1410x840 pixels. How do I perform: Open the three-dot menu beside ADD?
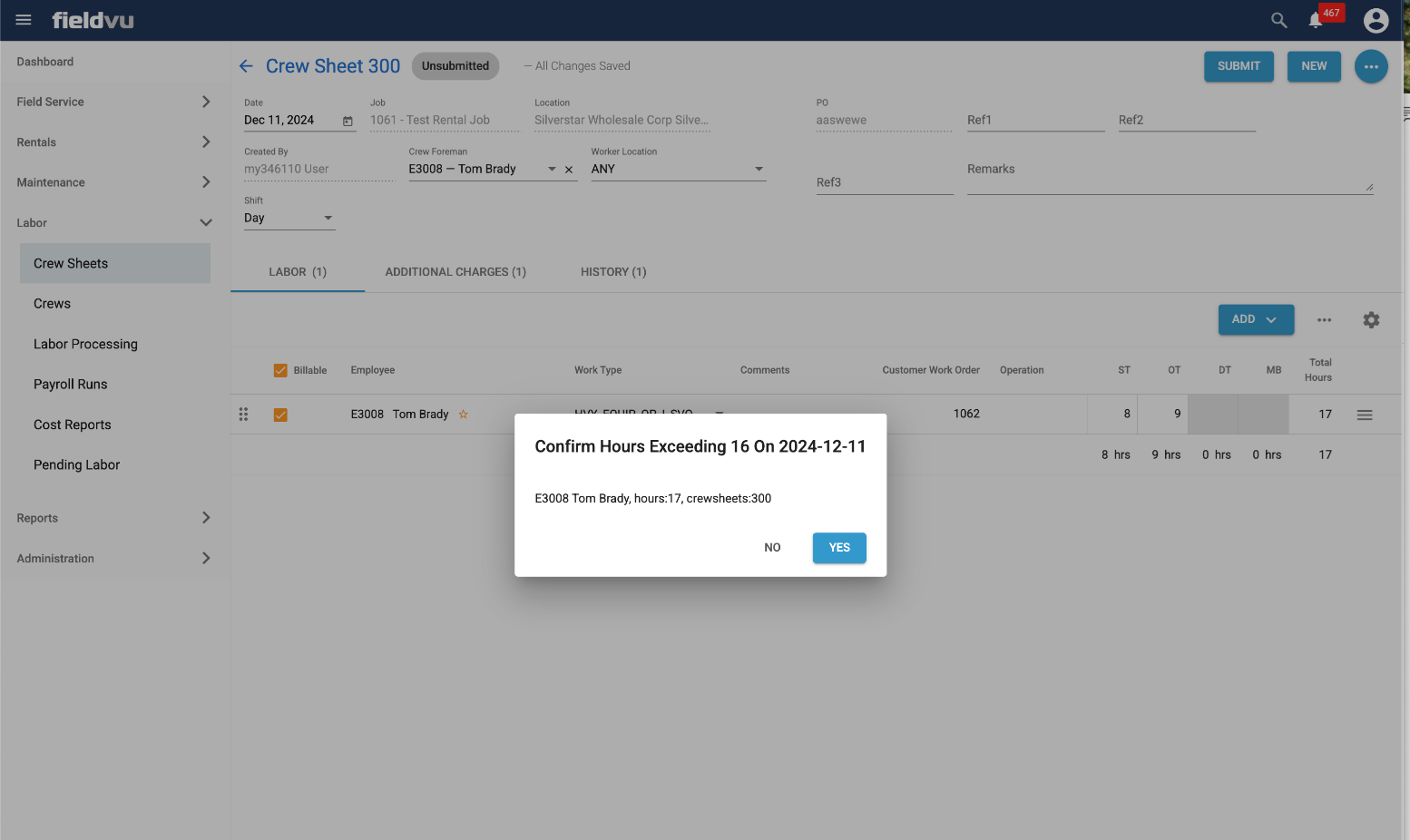[x=1325, y=320]
